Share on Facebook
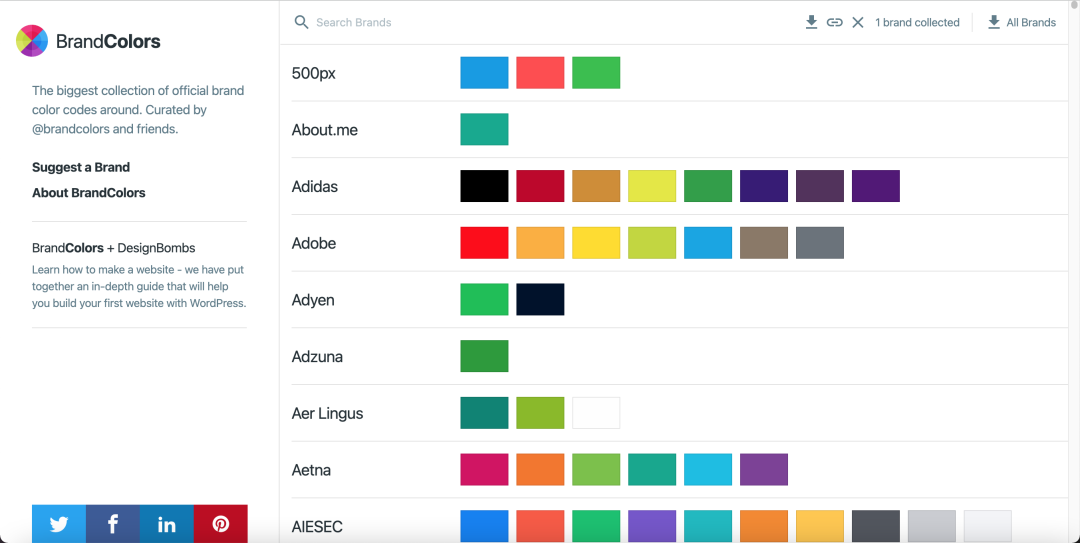1080x543 pixels. (x=113, y=524)
